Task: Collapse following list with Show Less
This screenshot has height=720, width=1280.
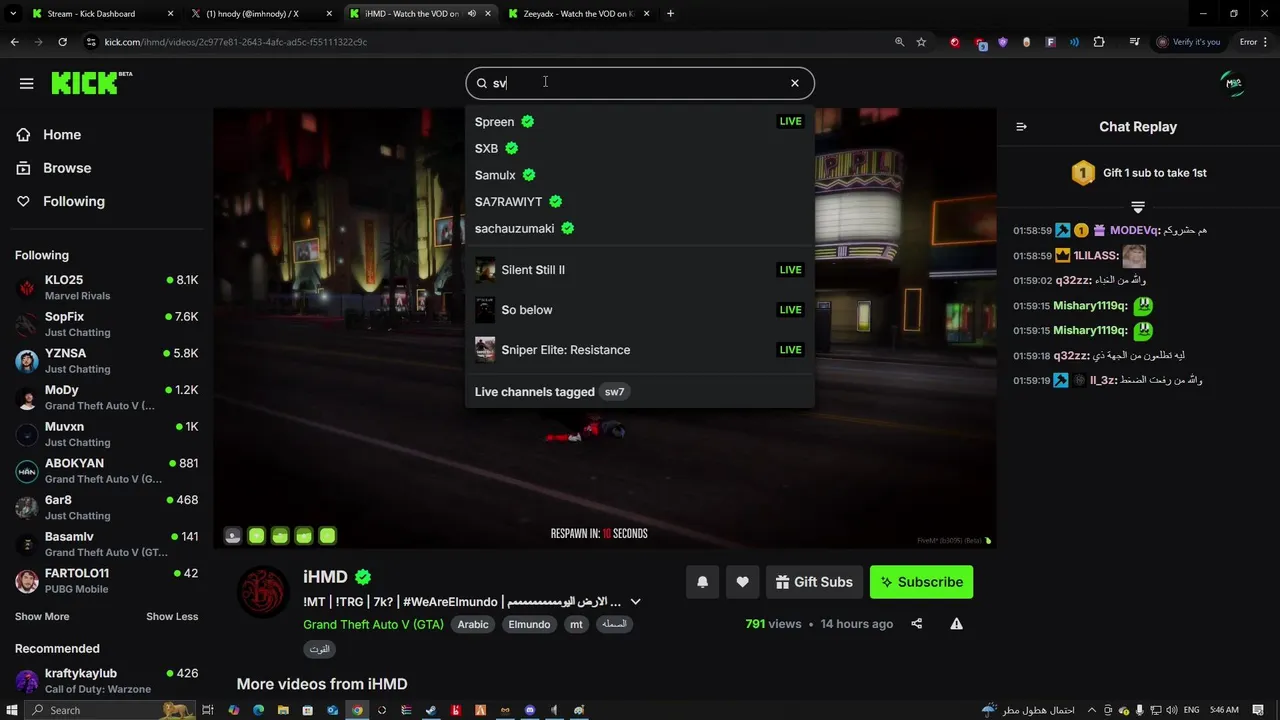Action: pyautogui.click(x=172, y=617)
